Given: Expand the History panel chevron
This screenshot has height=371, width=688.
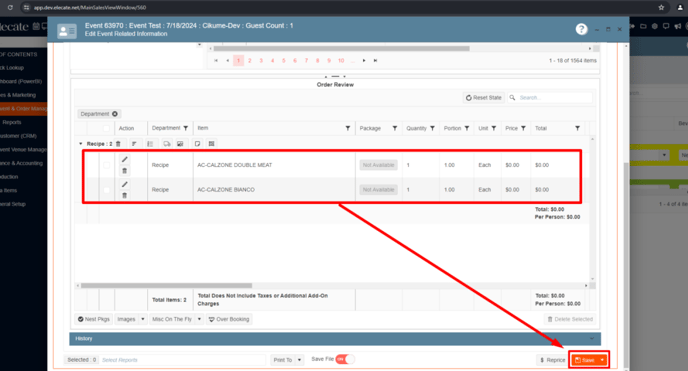Looking at the screenshot, I should click(592, 339).
